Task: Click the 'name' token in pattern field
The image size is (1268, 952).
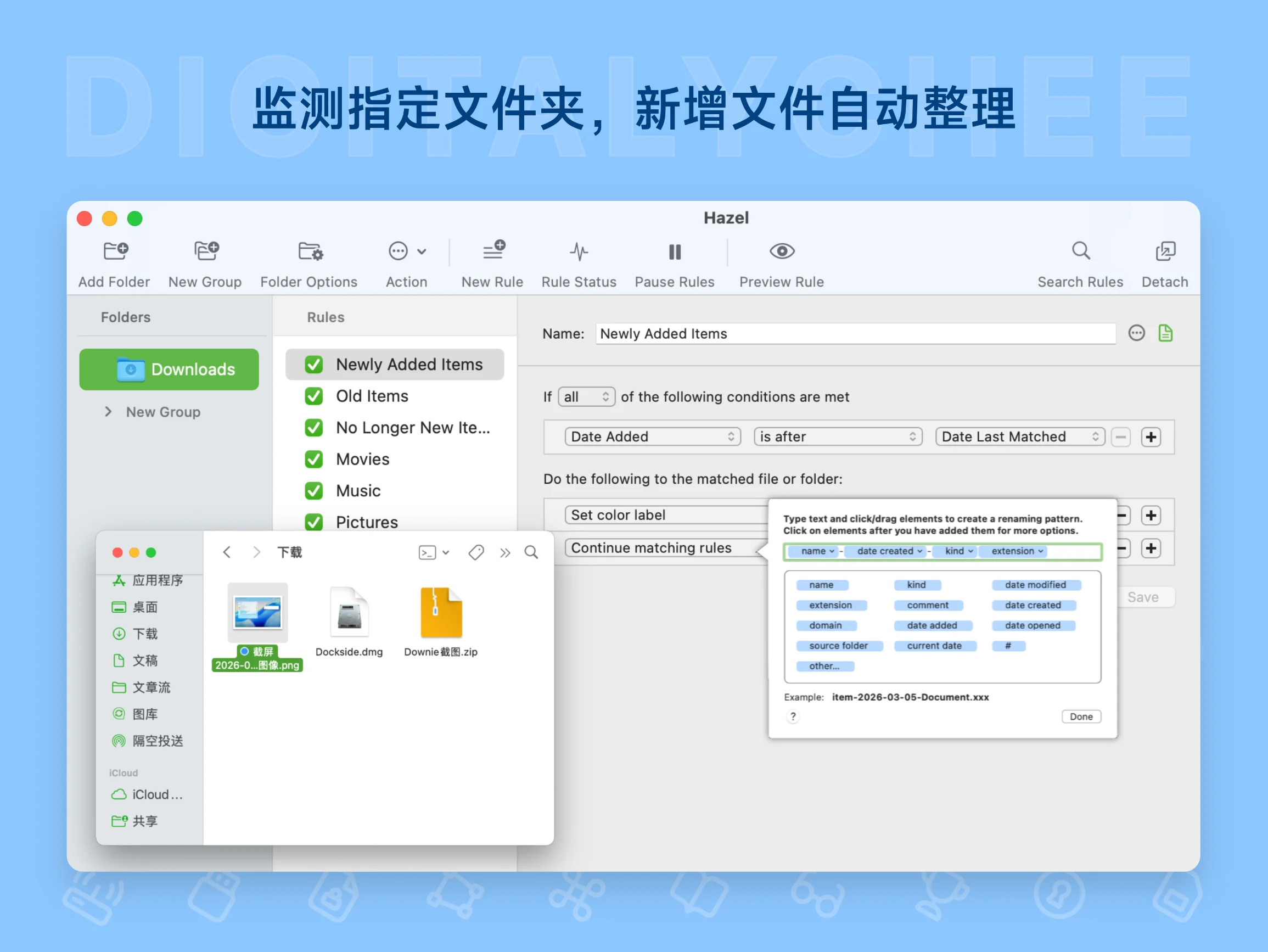Action: pyautogui.click(x=813, y=551)
